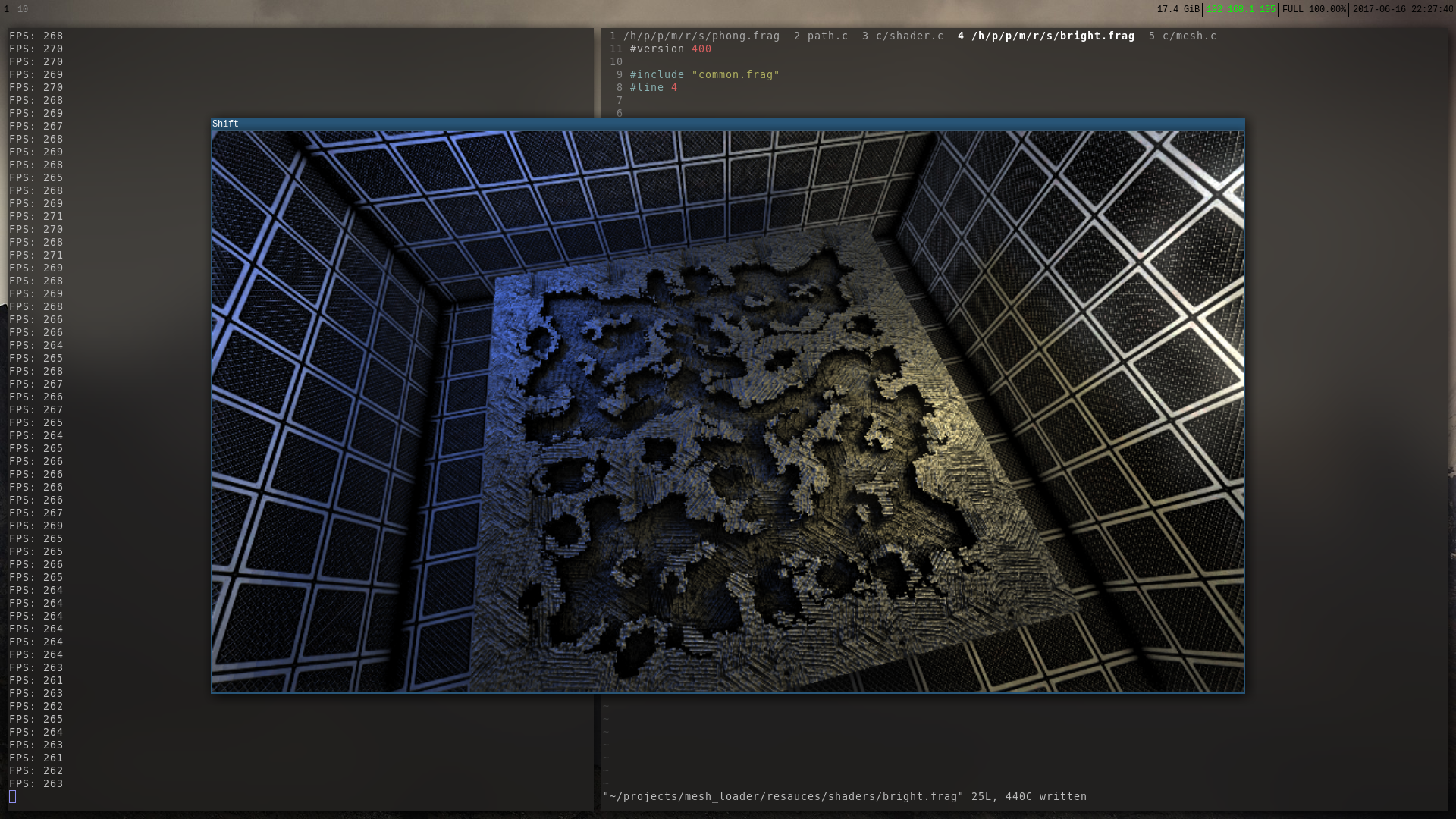The image size is (1456, 819).
Task: Place cursor on #version 400 line
Action: click(x=670, y=49)
